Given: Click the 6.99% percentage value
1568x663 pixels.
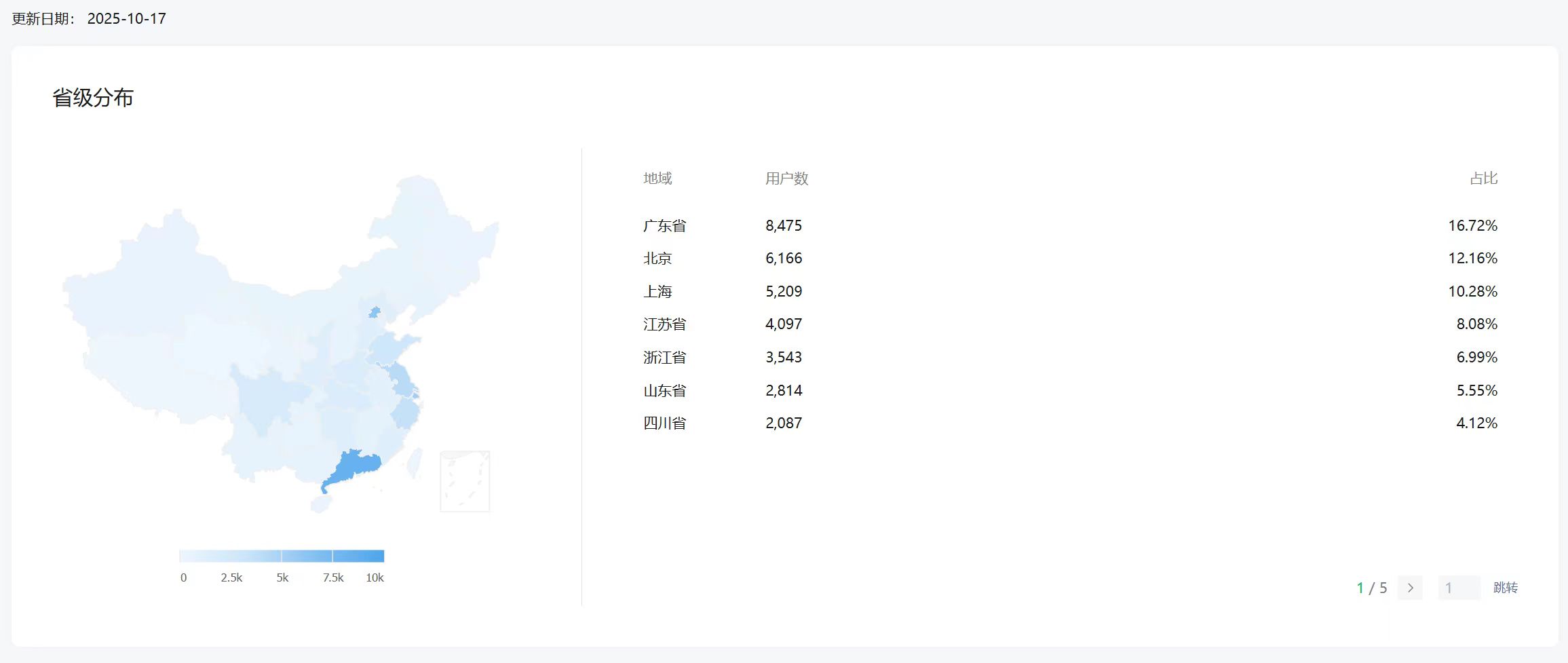Looking at the screenshot, I should [1477, 358].
